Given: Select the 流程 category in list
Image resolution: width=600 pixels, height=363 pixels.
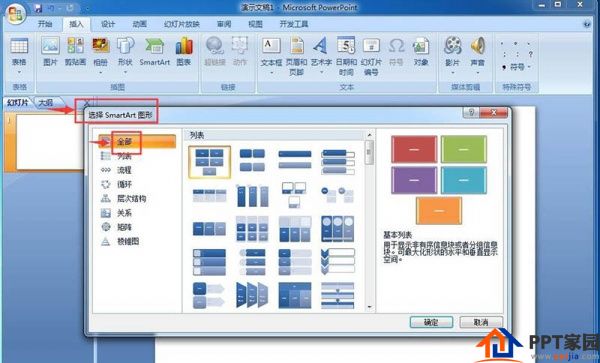Looking at the screenshot, I should pos(124,170).
